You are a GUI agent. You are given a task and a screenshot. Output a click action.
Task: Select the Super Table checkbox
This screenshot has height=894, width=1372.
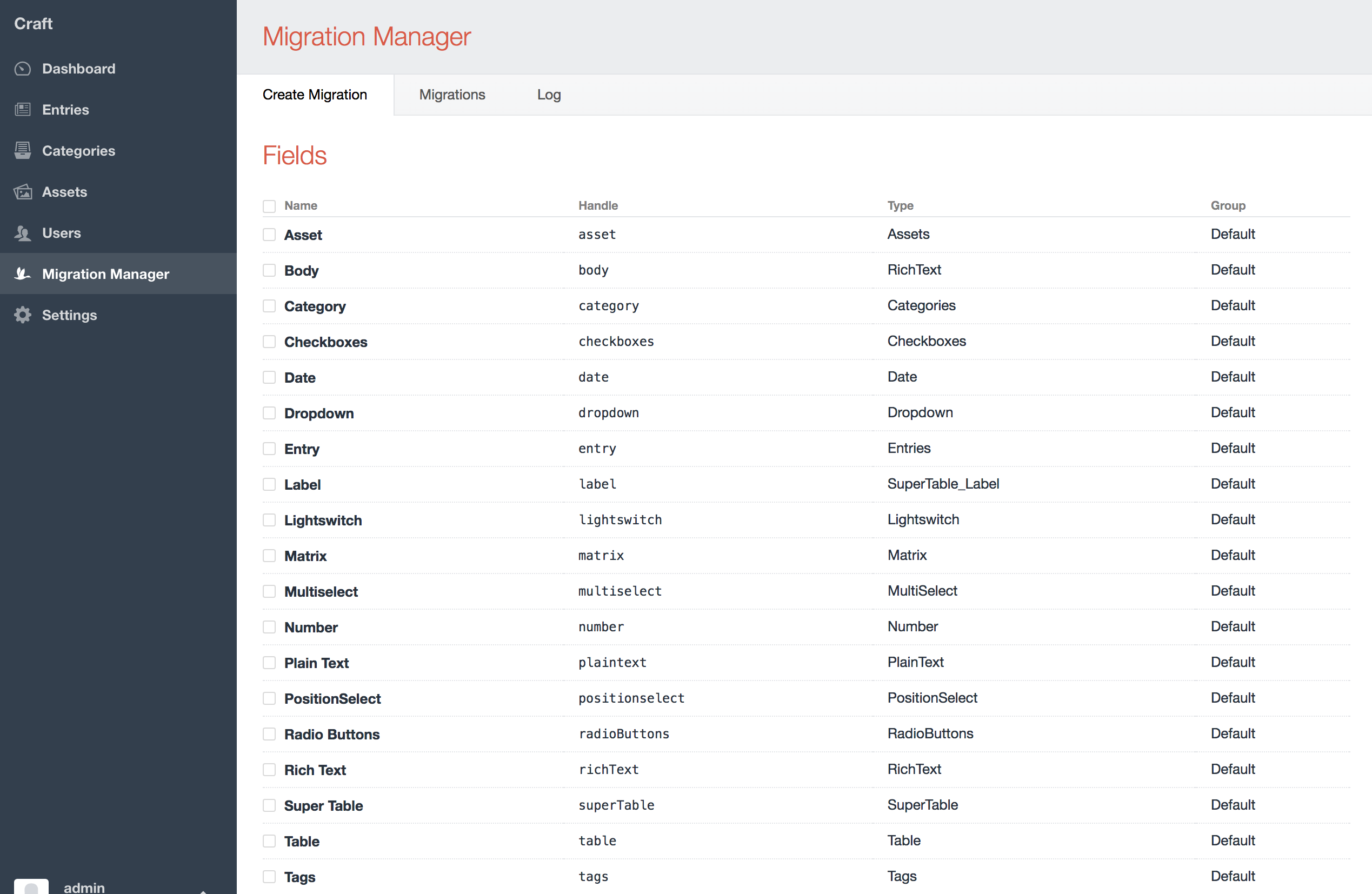(269, 805)
